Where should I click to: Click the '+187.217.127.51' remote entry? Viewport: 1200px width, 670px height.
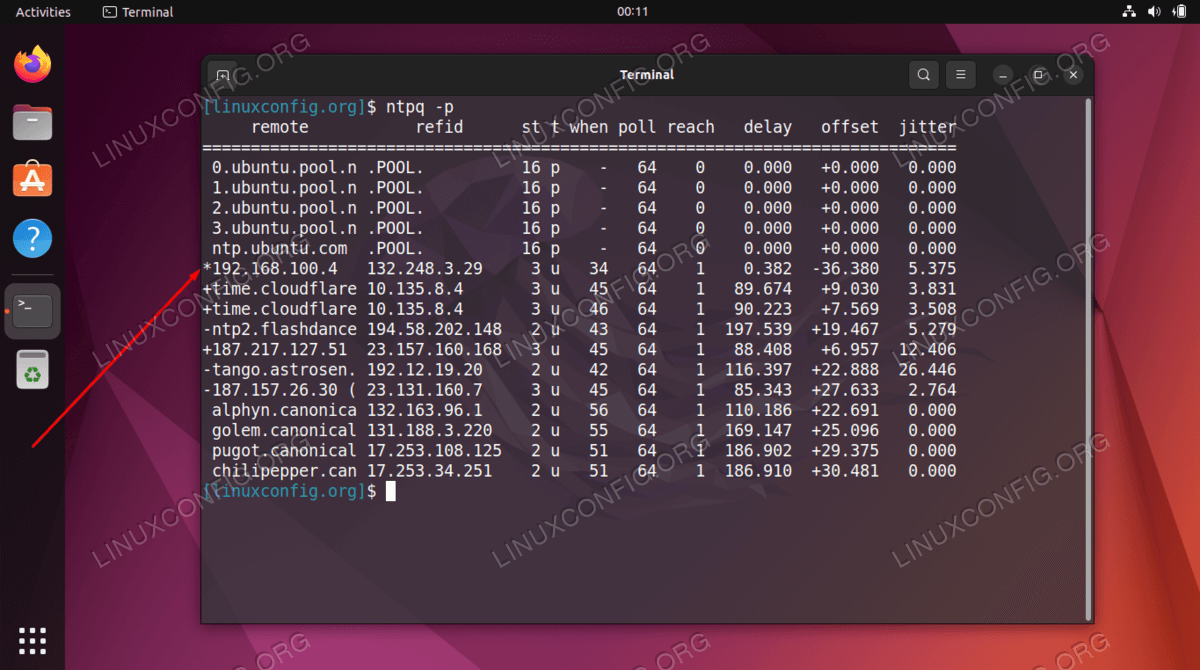[275, 349]
